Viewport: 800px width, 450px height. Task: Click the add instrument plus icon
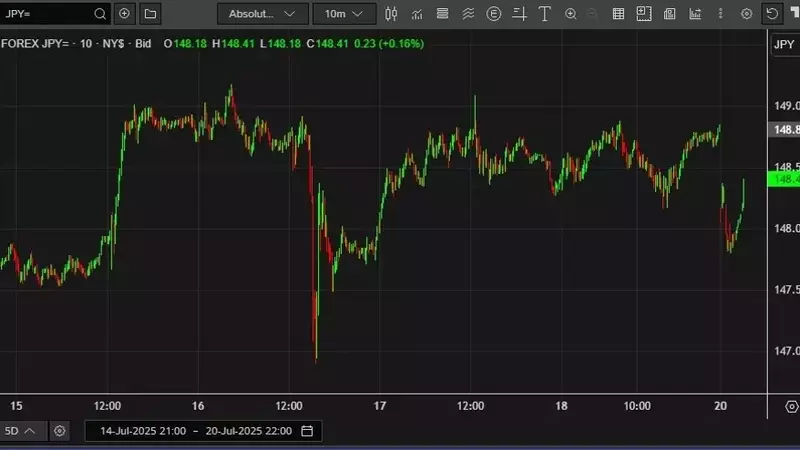(124, 14)
